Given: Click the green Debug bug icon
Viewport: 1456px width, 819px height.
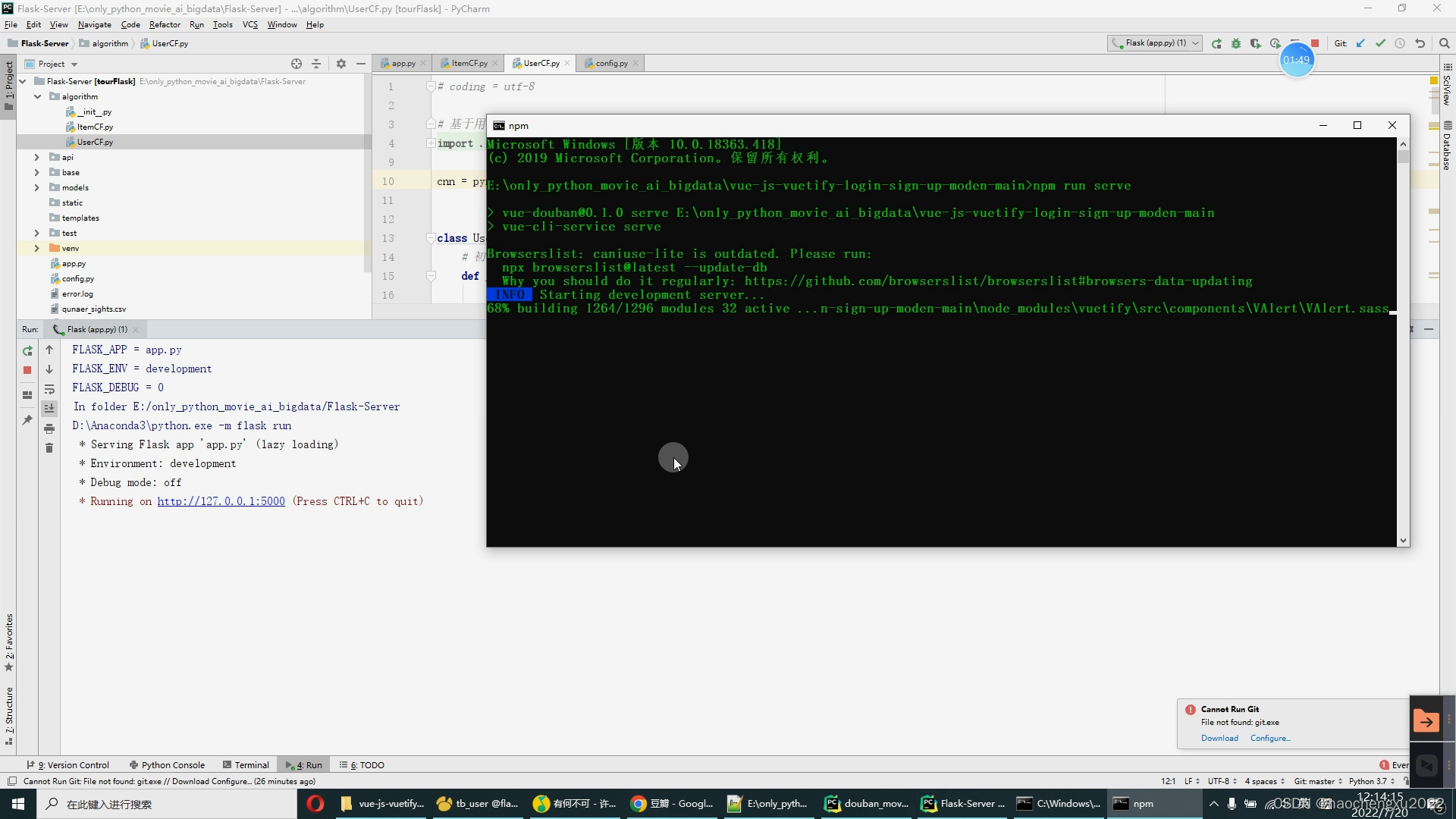Looking at the screenshot, I should (1236, 43).
